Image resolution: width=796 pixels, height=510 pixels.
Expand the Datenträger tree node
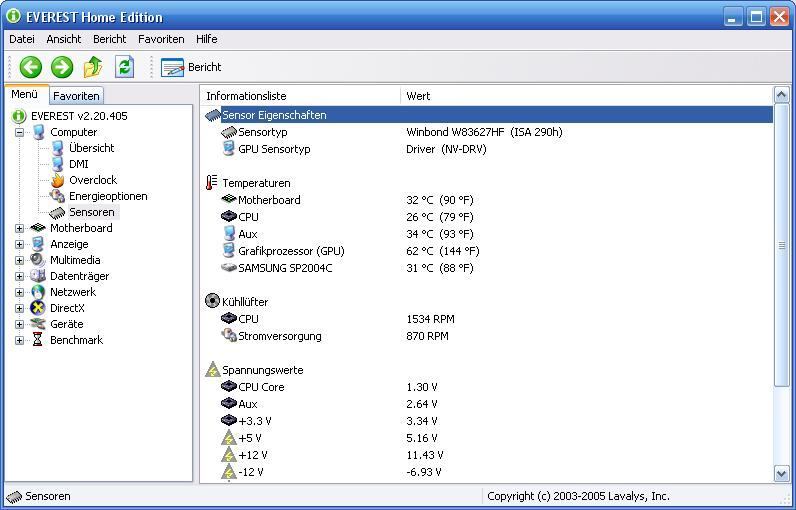pos(19,277)
